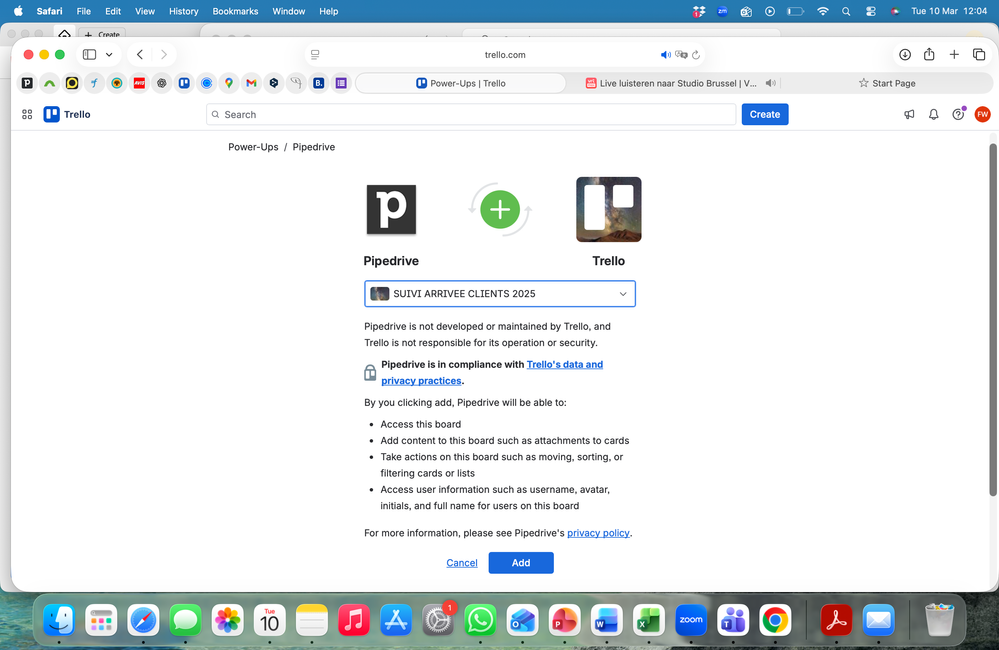Viewport: 999px width, 650px height.
Task: Mute the Studio Brussel tab audio
Action: 770,83
